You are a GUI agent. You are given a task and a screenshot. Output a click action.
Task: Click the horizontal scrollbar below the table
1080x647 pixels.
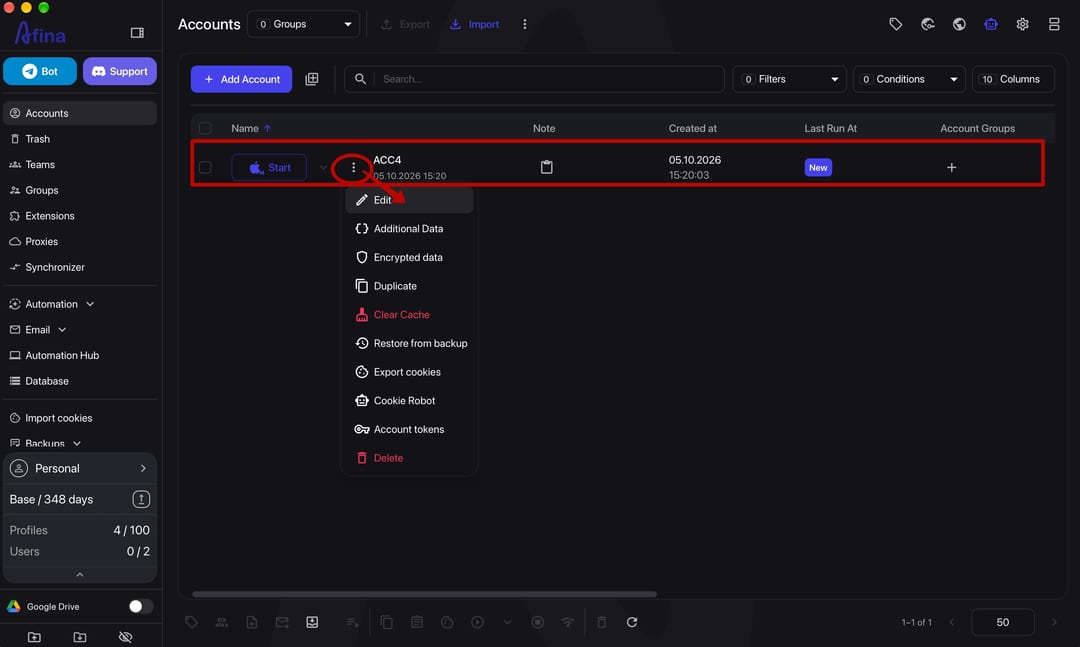click(424, 594)
